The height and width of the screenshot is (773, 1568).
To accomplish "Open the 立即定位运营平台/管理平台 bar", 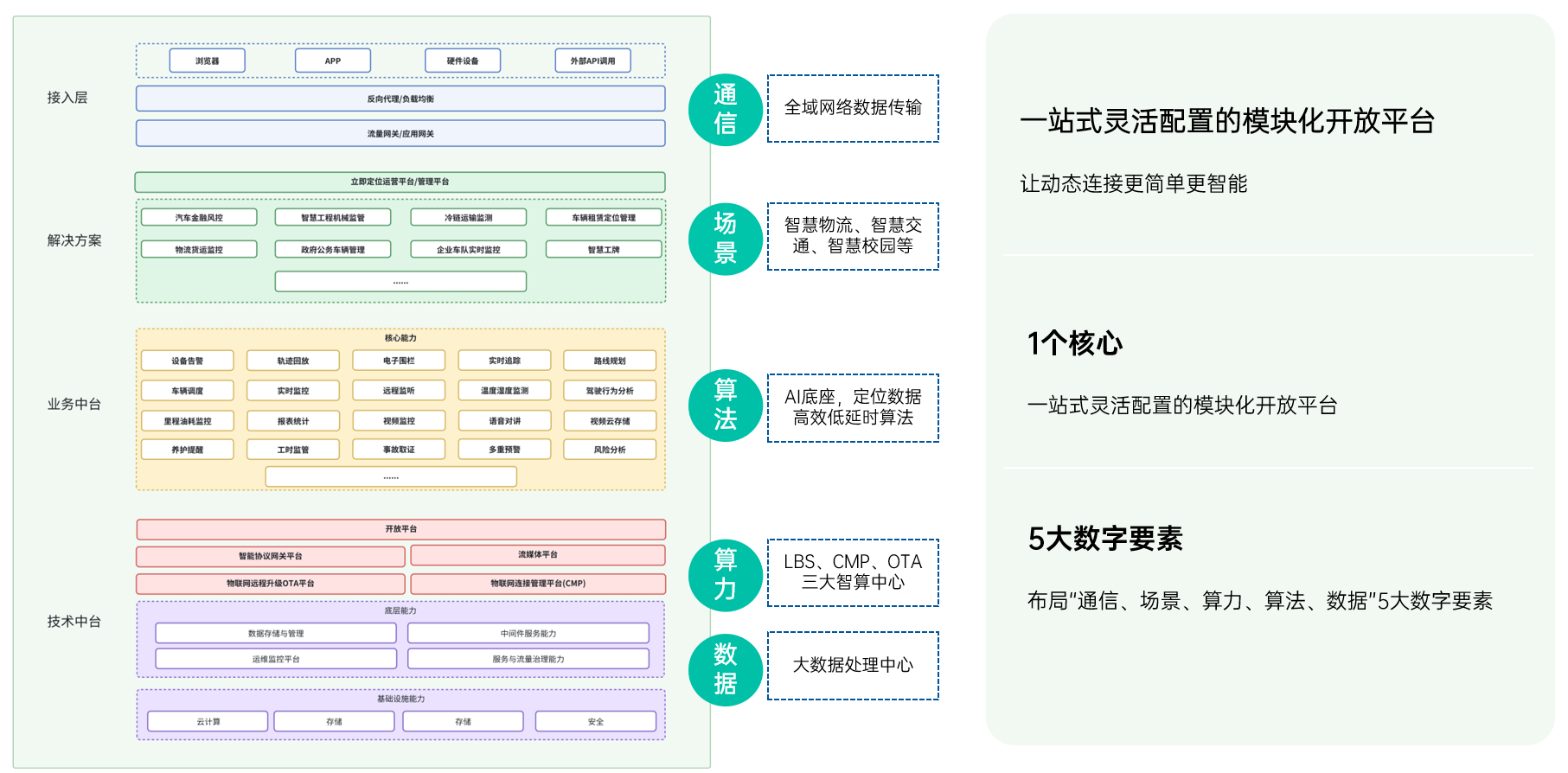I will 400,182.
